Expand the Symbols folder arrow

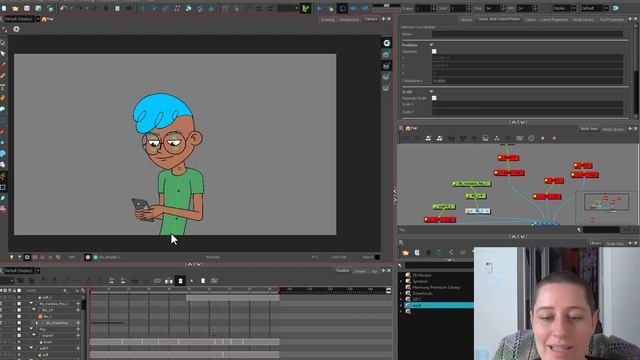click(401, 281)
